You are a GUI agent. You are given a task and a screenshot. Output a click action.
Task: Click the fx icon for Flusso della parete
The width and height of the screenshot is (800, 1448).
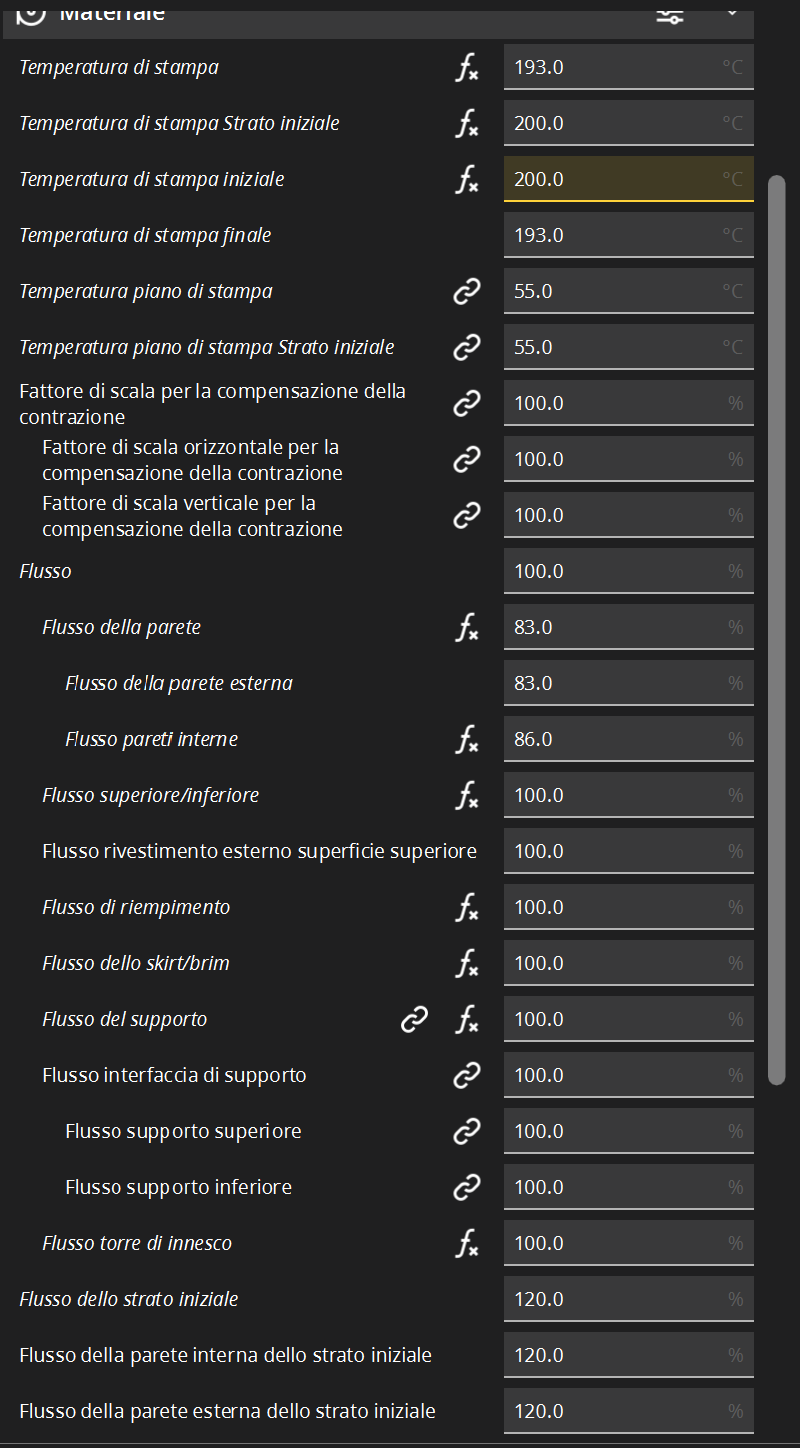[x=466, y=628]
